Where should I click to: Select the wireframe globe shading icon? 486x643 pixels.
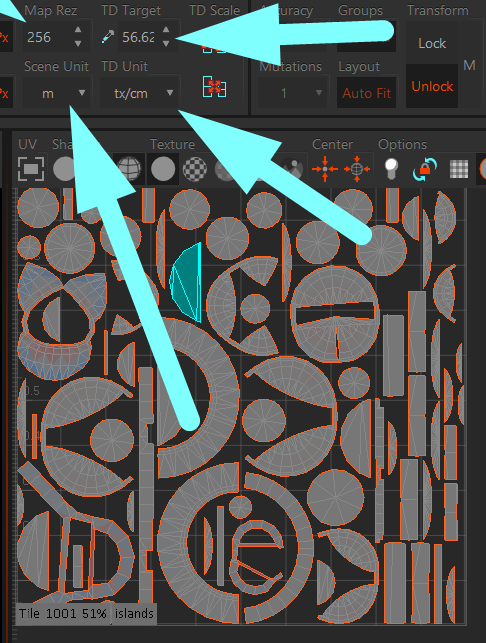[129, 169]
